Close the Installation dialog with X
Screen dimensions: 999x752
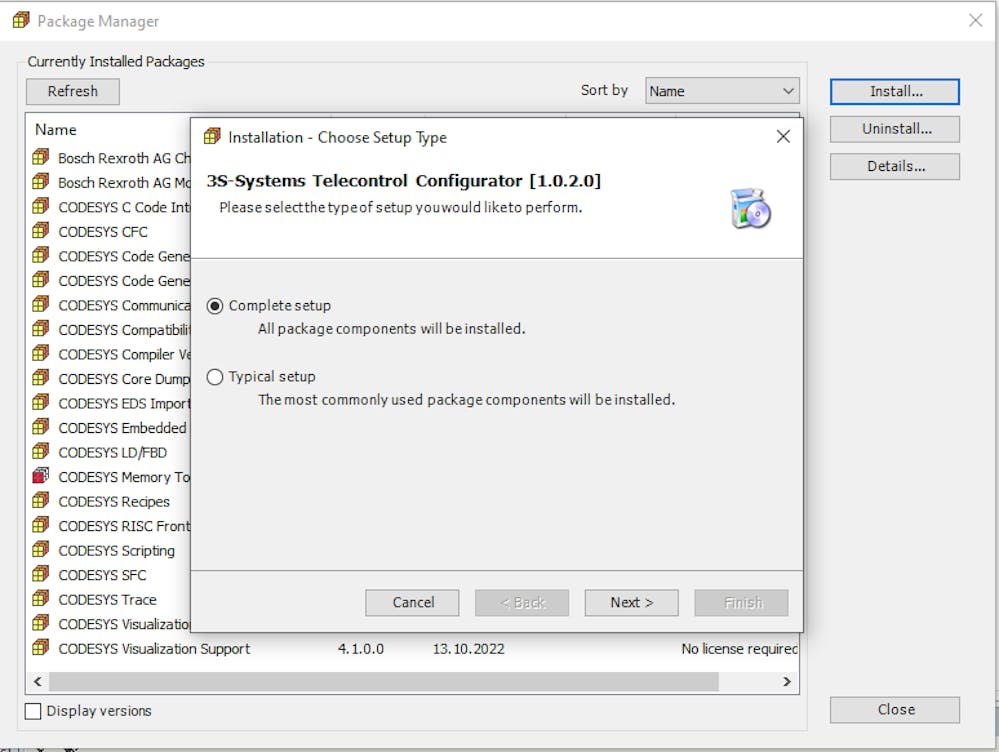click(783, 136)
